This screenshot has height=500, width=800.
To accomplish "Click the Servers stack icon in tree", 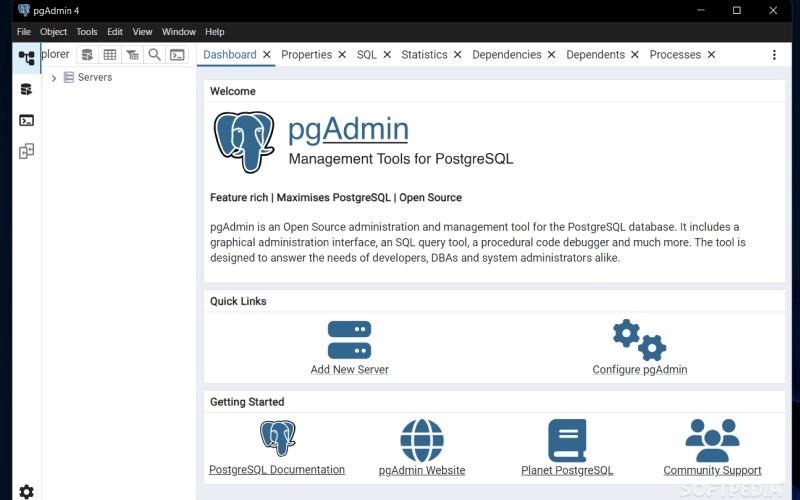I will [x=68, y=77].
